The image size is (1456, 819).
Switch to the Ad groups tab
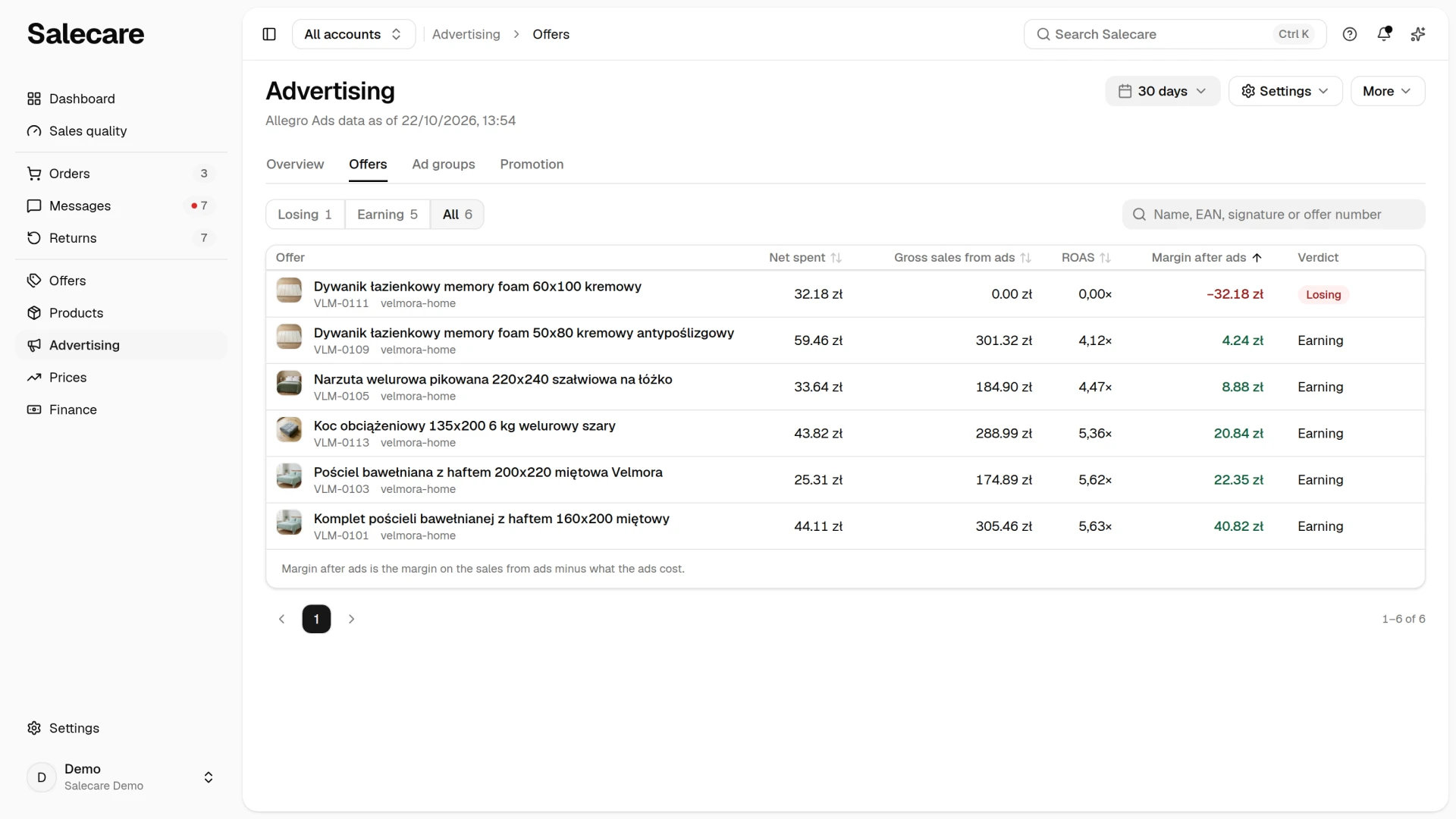pyautogui.click(x=444, y=165)
